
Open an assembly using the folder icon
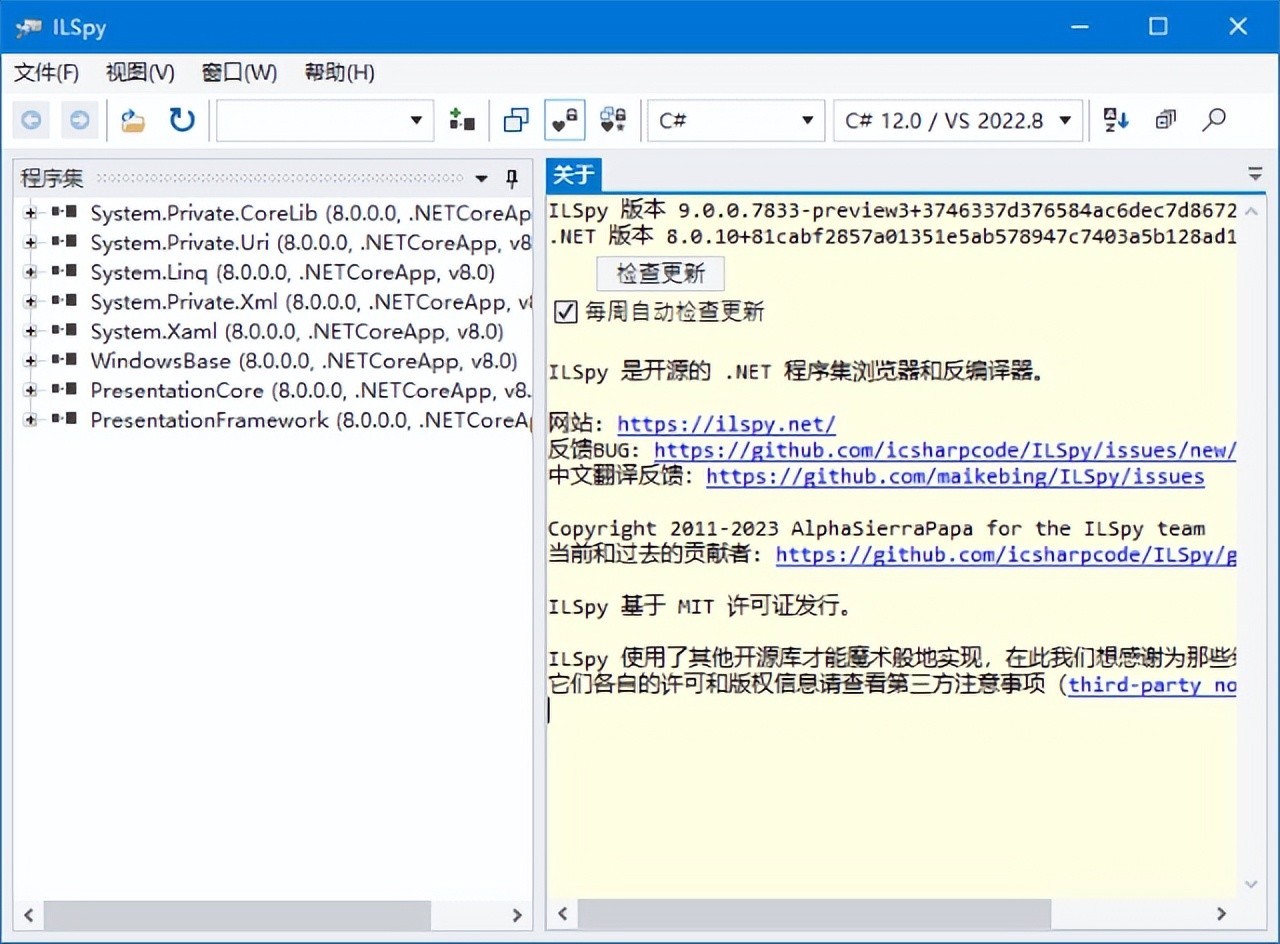coord(133,119)
